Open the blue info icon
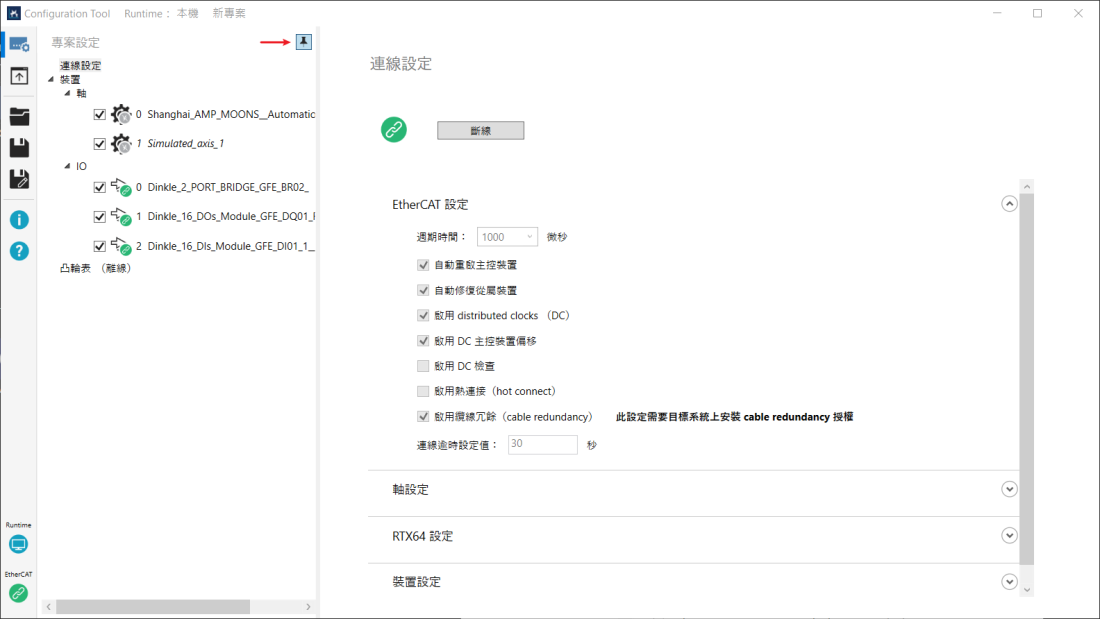 (19, 220)
